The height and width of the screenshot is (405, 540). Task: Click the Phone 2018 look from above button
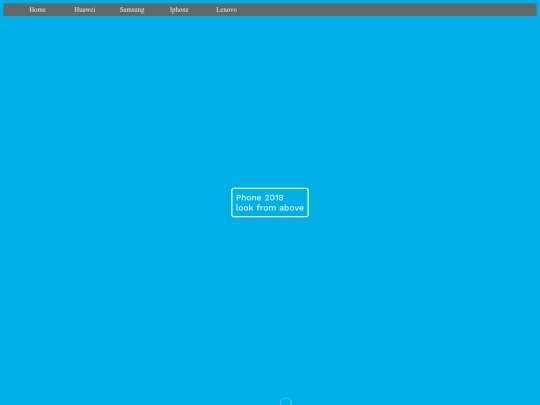click(x=270, y=202)
